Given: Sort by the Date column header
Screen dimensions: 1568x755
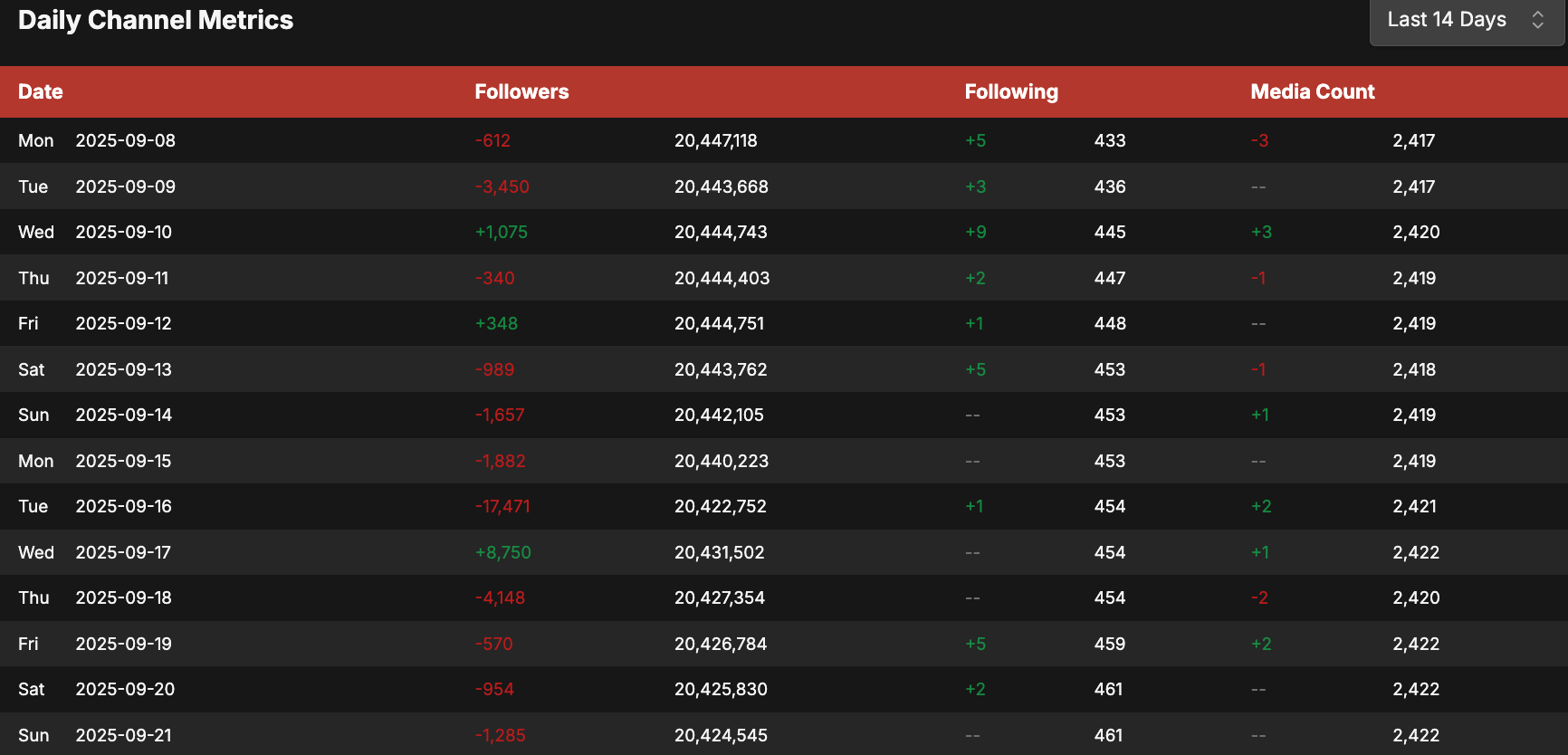Looking at the screenshot, I should 41,91.
